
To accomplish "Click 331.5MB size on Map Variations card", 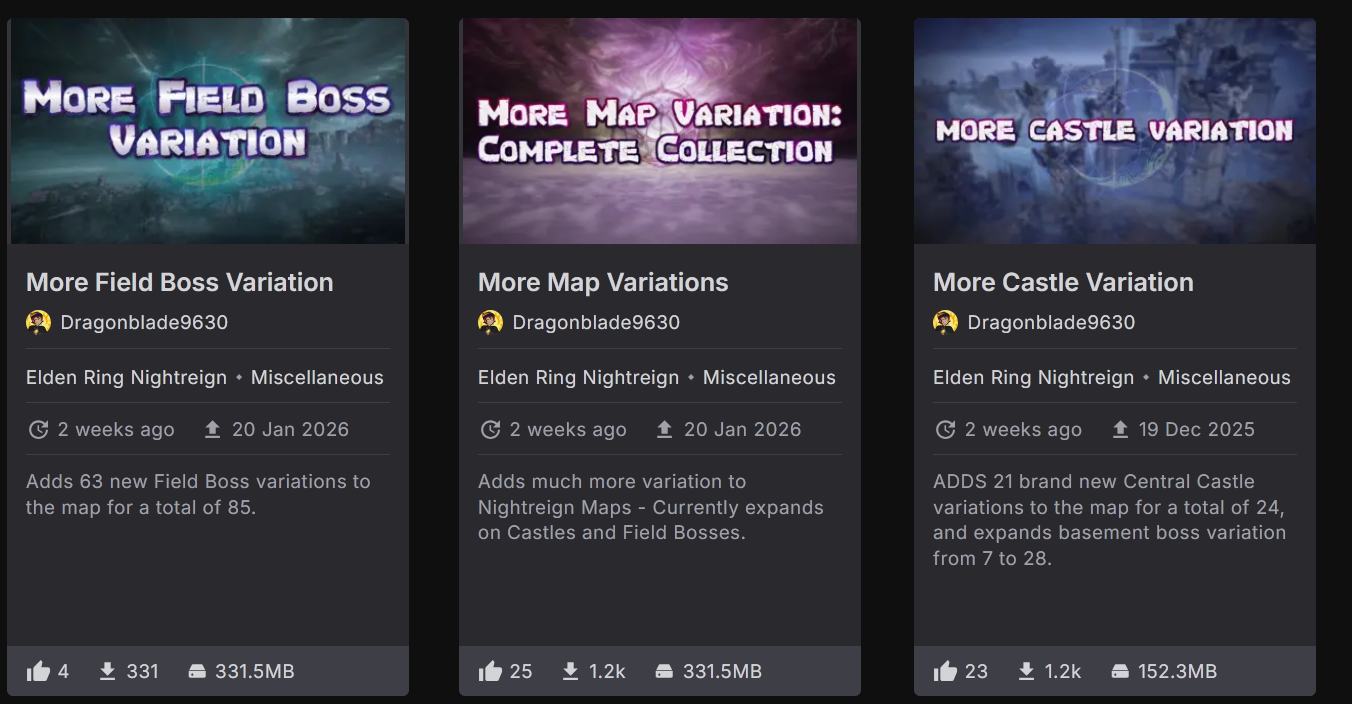I will click(x=722, y=671).
